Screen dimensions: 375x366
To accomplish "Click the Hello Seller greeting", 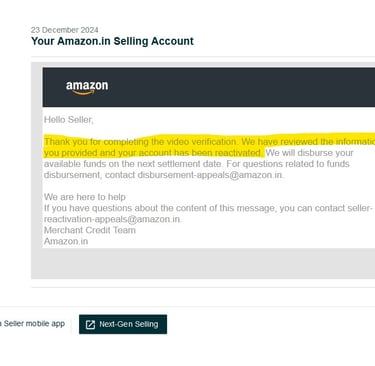I will pos(69,119).
